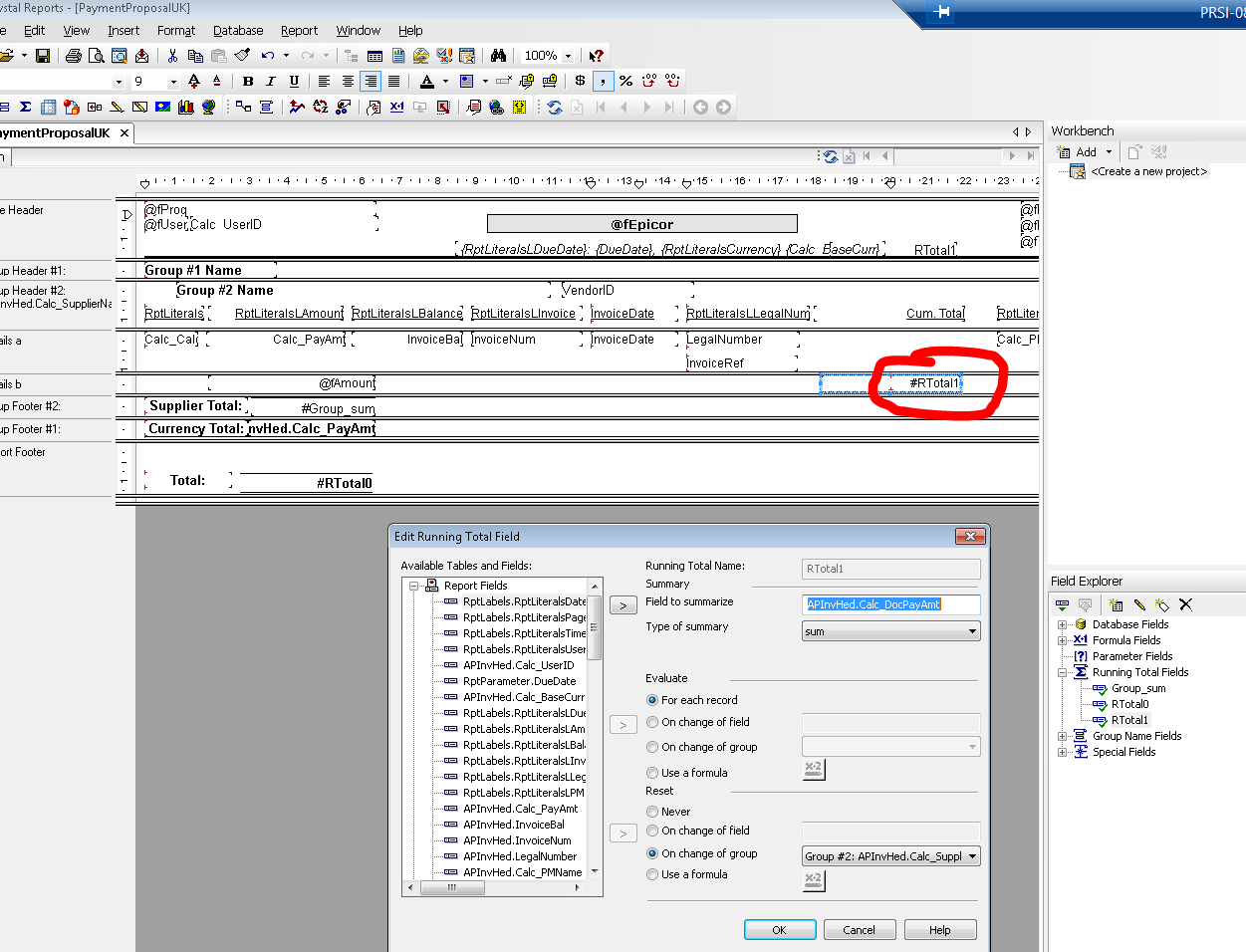
Task: Click the Refresh report data icon
Action: click(555, 108)
